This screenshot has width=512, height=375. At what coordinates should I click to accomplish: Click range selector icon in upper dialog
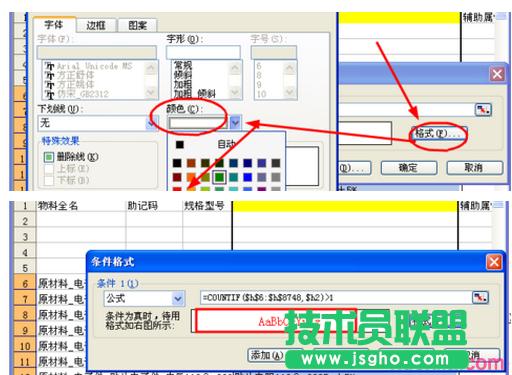(483, 110)
